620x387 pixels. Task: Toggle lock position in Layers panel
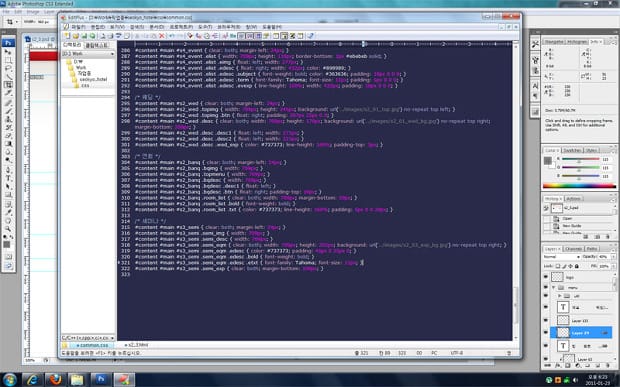pyautogui.click(x=570, y=266)
